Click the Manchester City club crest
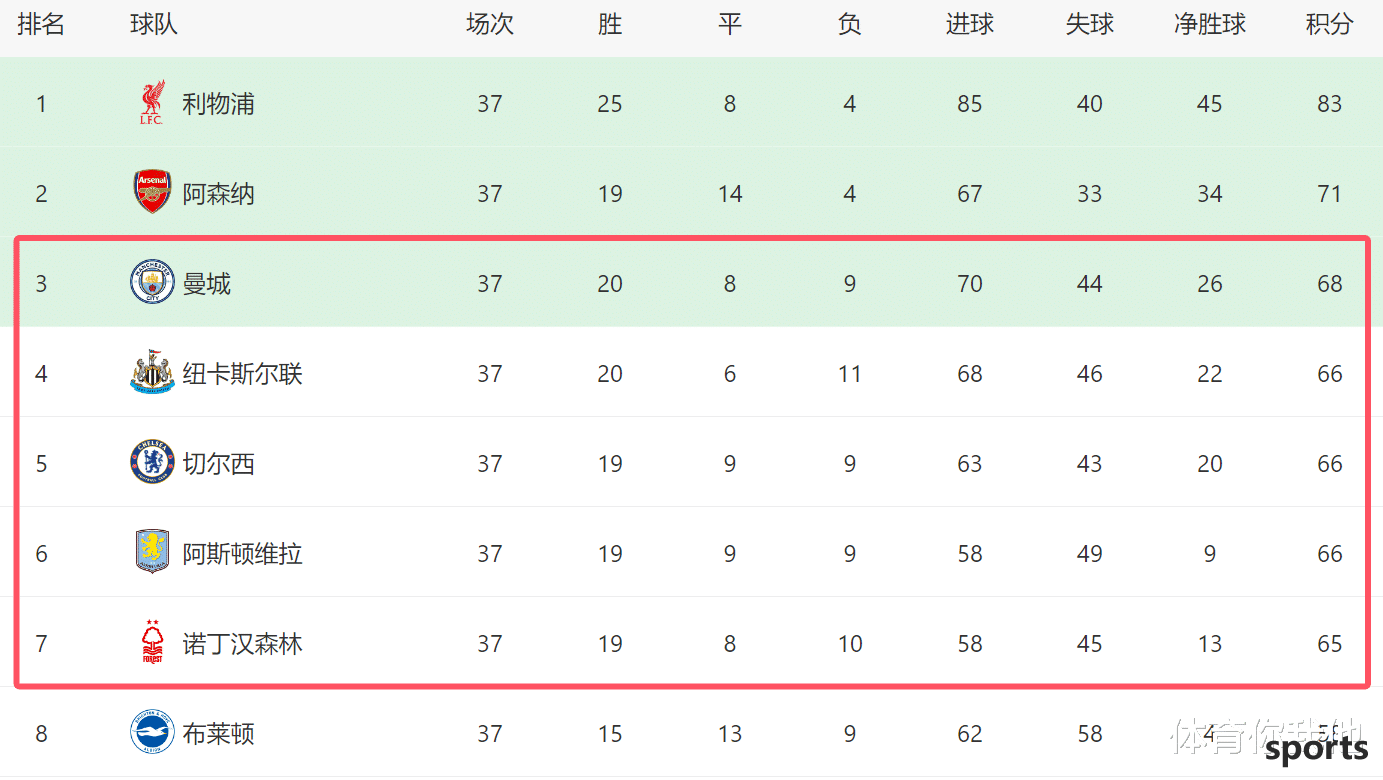 pyautogui.click(x=152, y=282)
